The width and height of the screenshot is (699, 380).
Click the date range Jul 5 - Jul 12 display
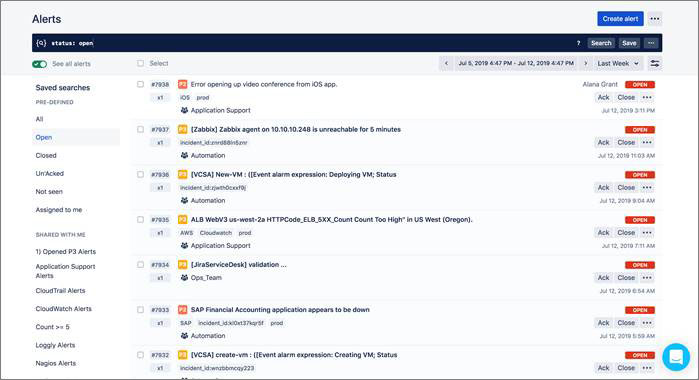(516, 64)
